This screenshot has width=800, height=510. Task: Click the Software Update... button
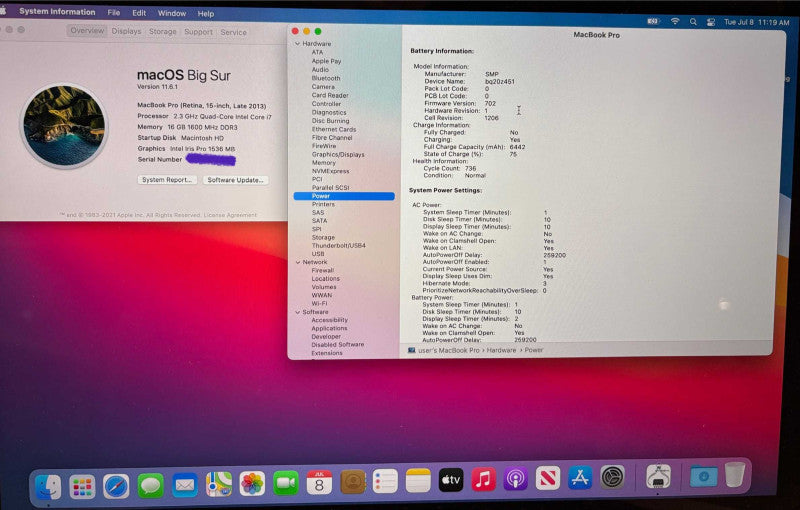click(x=235, y=180)
